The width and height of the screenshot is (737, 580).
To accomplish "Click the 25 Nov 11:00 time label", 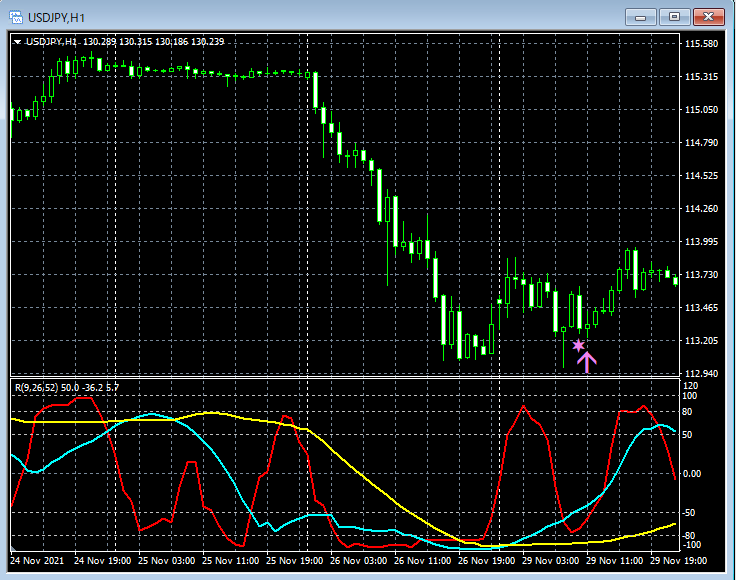I will click(228, 562).
